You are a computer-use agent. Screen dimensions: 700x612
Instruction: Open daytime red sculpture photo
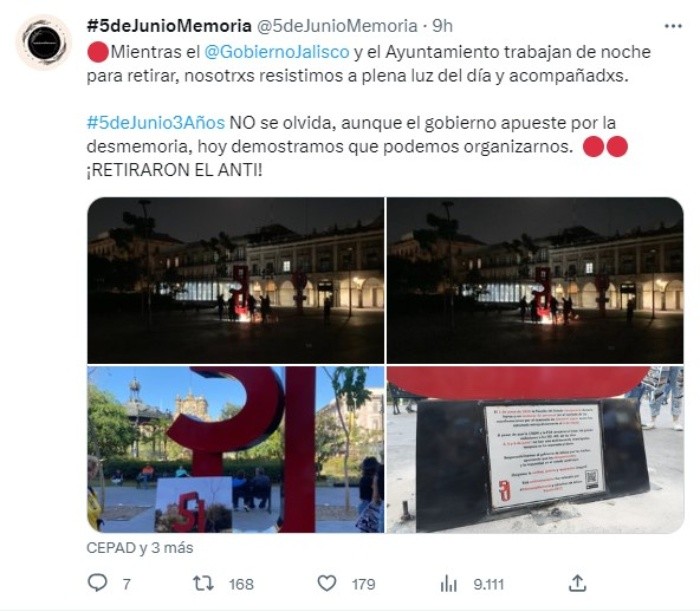pyautogui.click(x=236, y=450)
